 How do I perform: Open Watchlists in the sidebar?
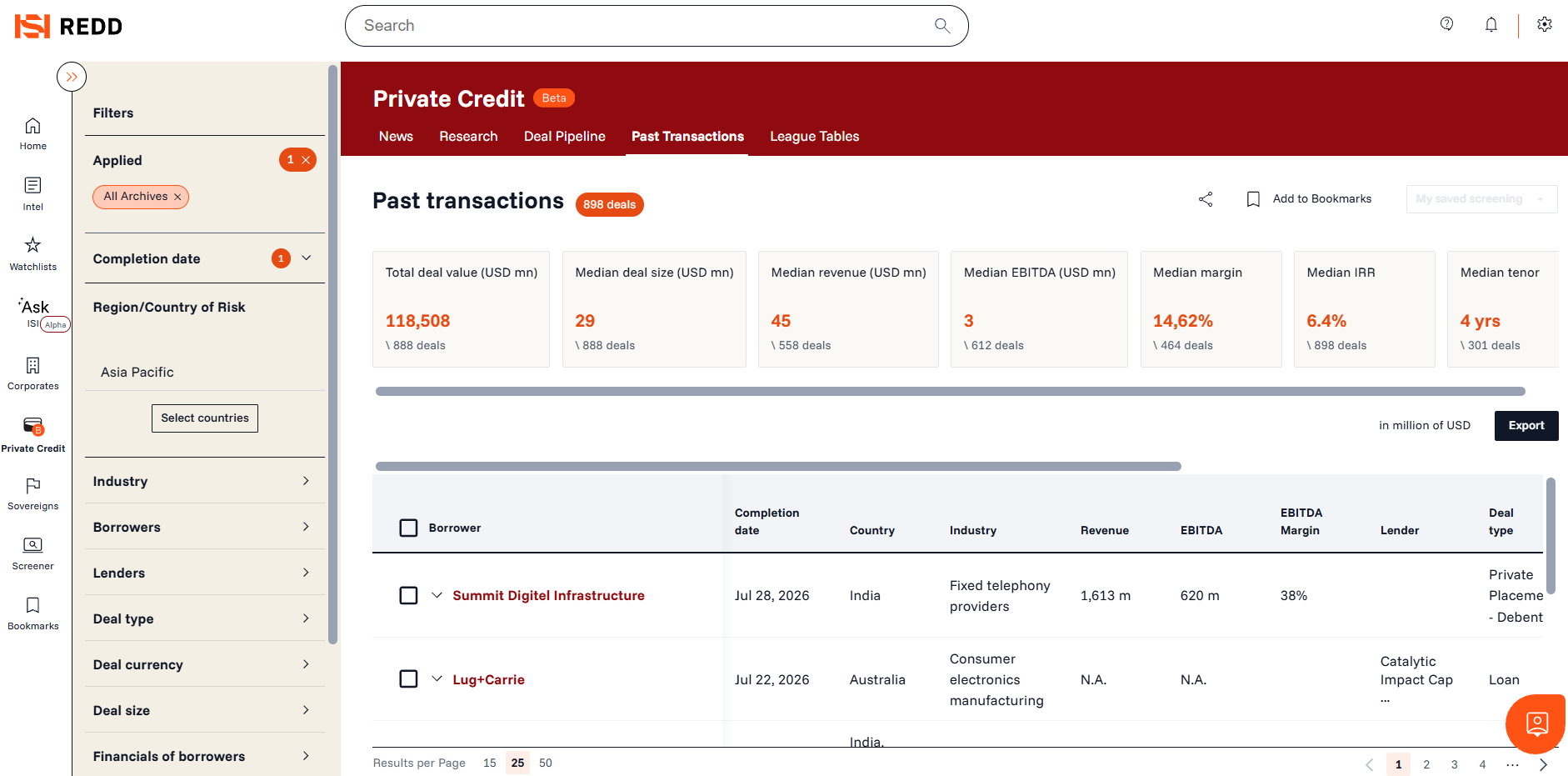coord(33,253)
